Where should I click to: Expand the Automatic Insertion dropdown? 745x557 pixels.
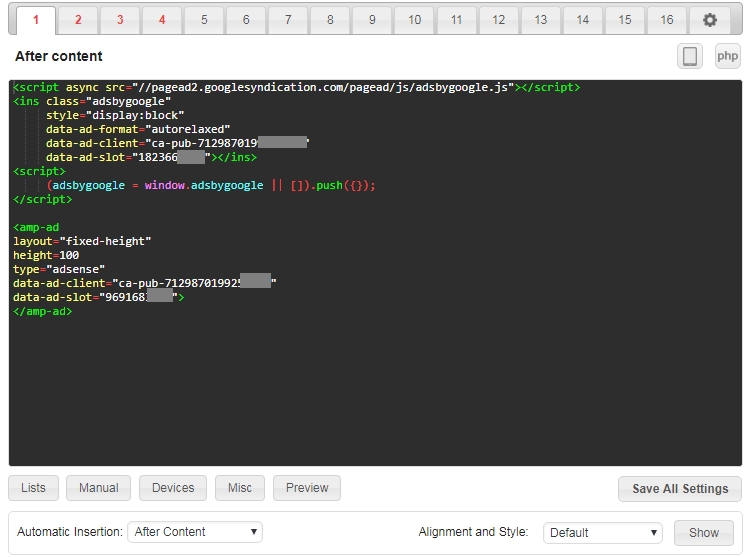point(195,532)
